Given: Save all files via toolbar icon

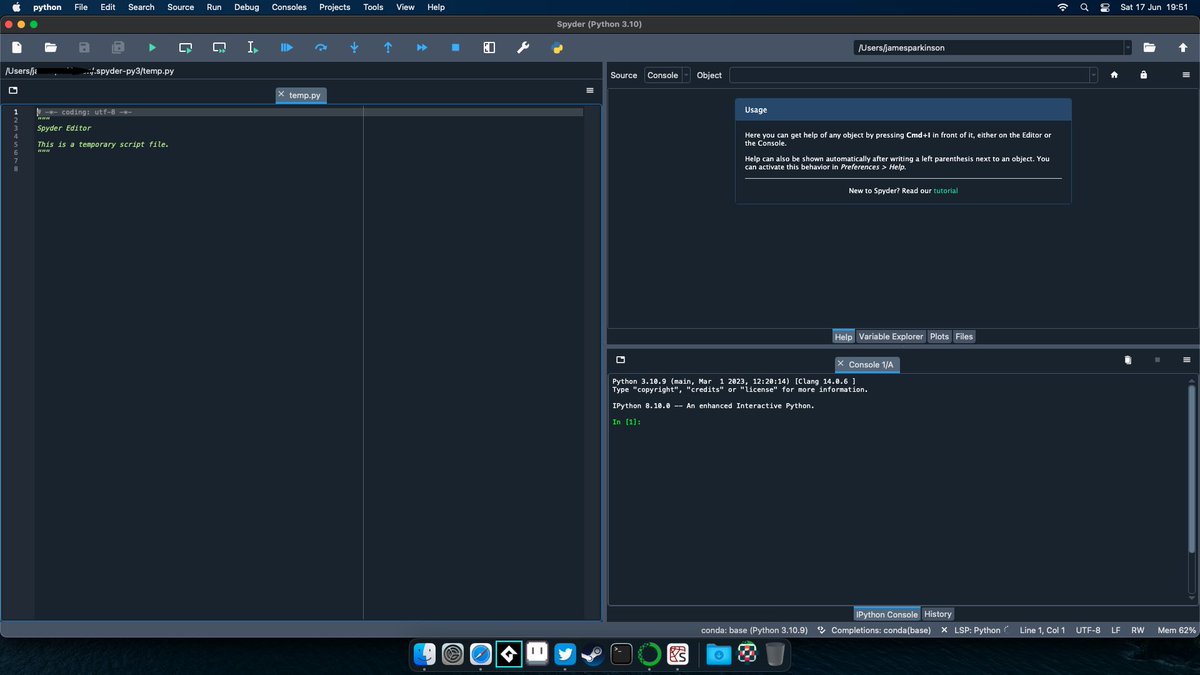Looking at the screenshot, I should 118,47.
